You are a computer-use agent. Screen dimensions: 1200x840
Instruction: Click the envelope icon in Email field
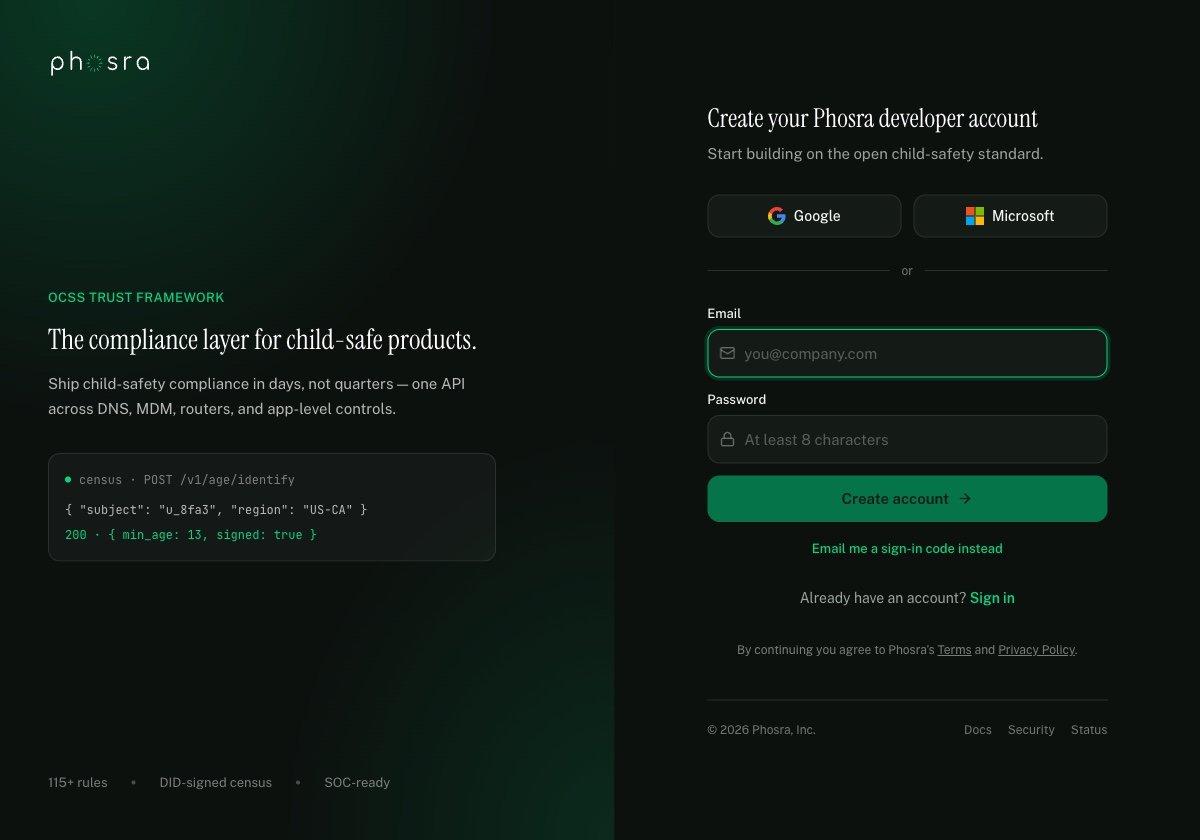(x=727, y=353)
